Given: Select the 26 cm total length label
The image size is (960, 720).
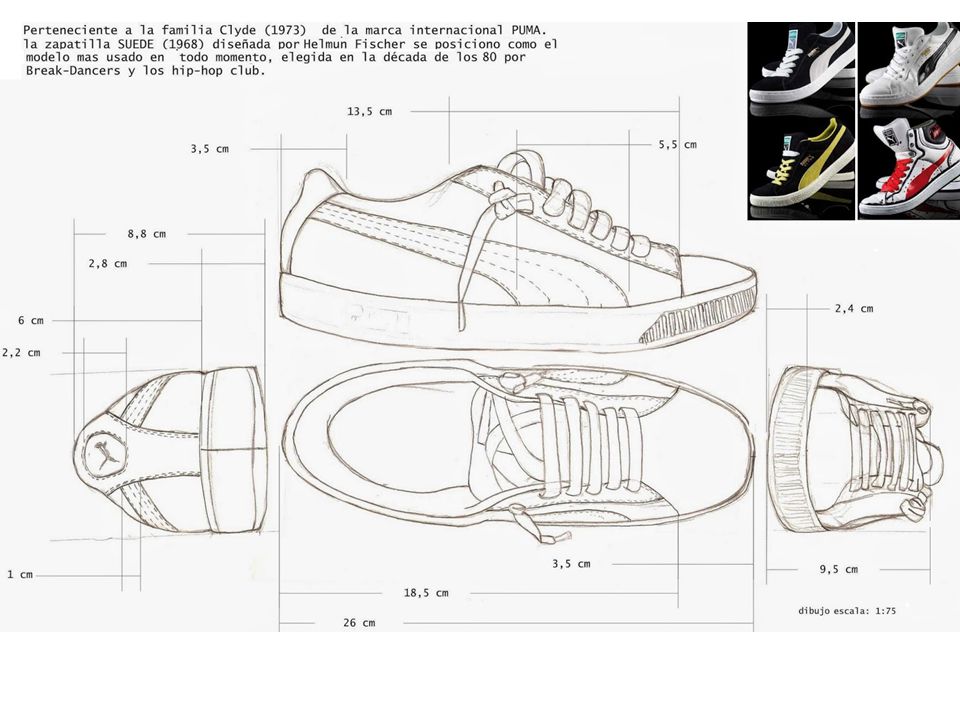Looking at the screenshot, I should (359, 623).
